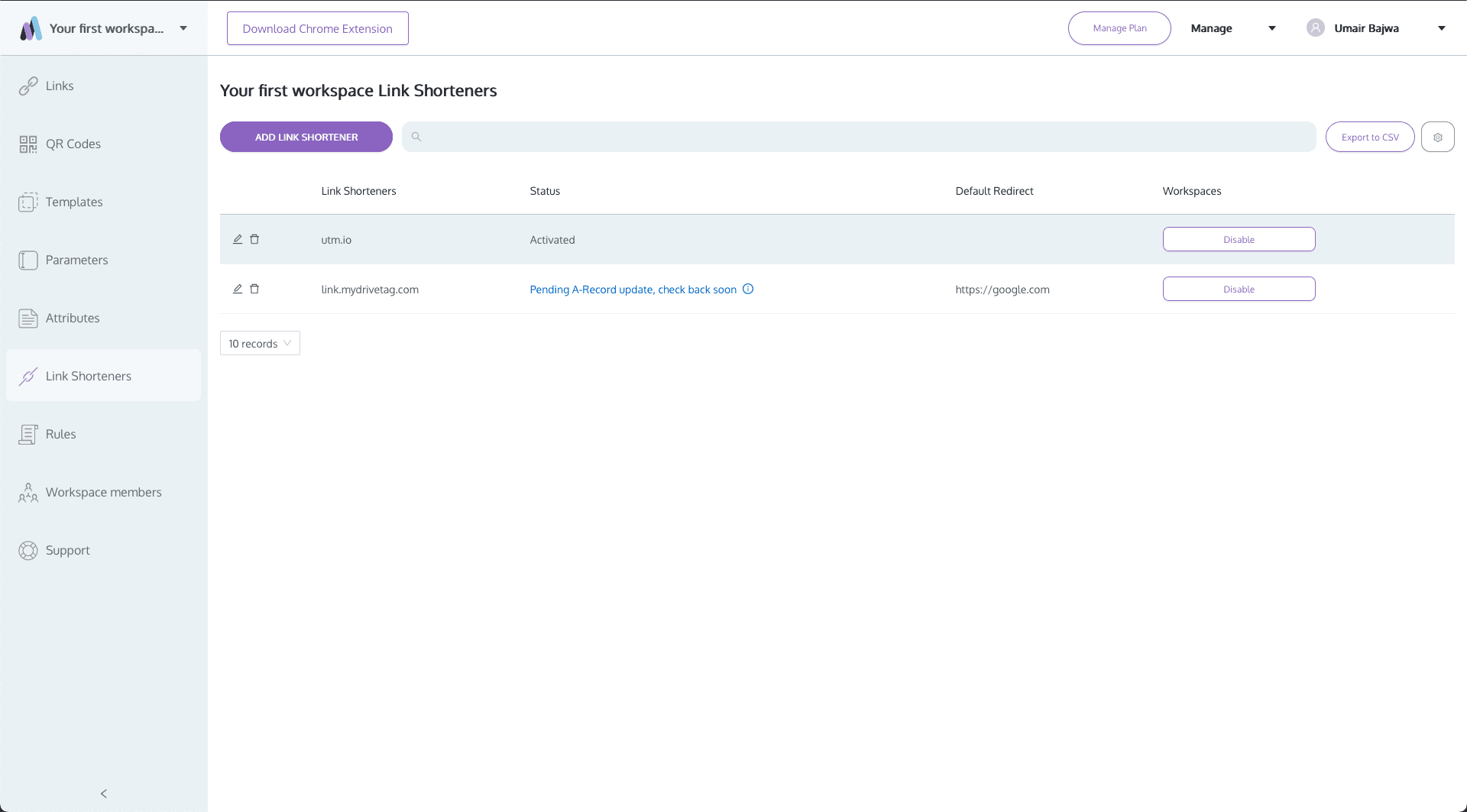Open Workspace members page
This screenshot has width=1467, height=812.
pyautogui.click(x=104, y=493)
